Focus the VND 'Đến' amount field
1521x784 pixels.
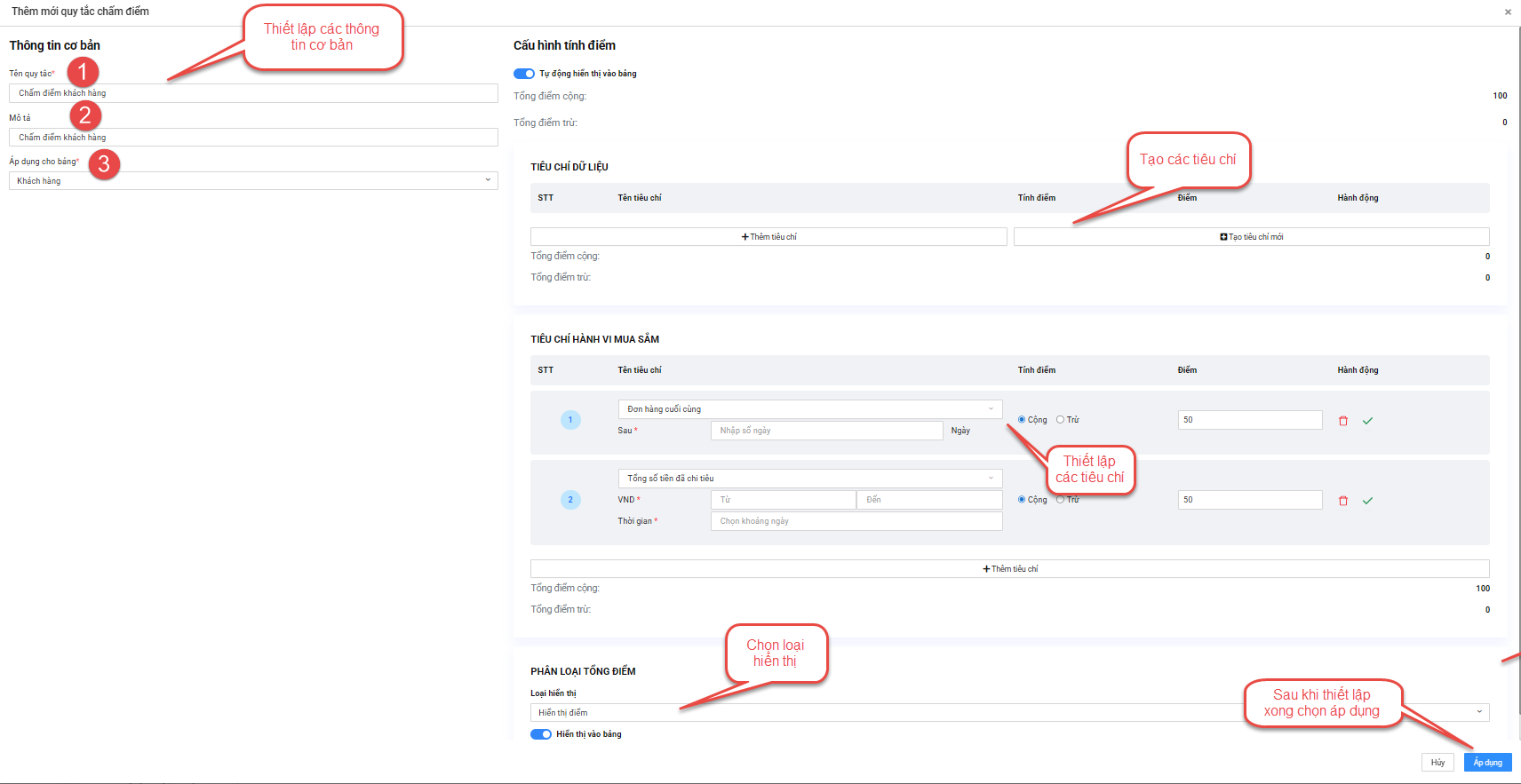(929, 500)
